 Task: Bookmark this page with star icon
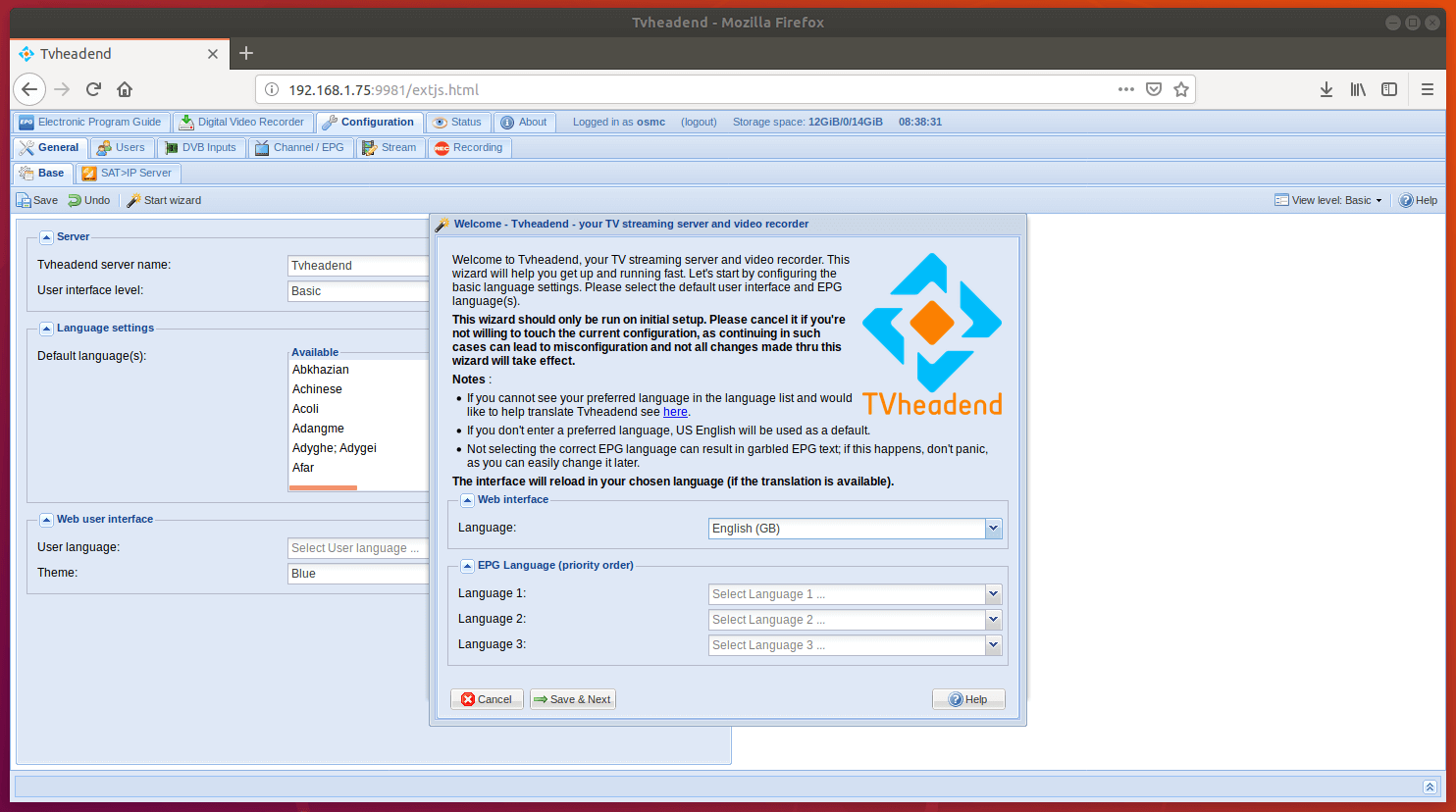(1181, 89)
